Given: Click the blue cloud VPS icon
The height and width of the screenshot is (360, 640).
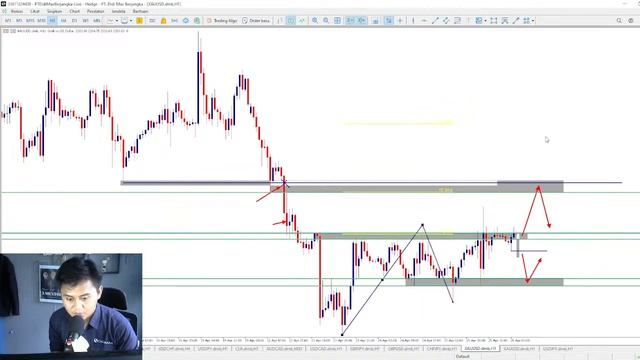Looking at the screenshot, I should pos(186,20).
